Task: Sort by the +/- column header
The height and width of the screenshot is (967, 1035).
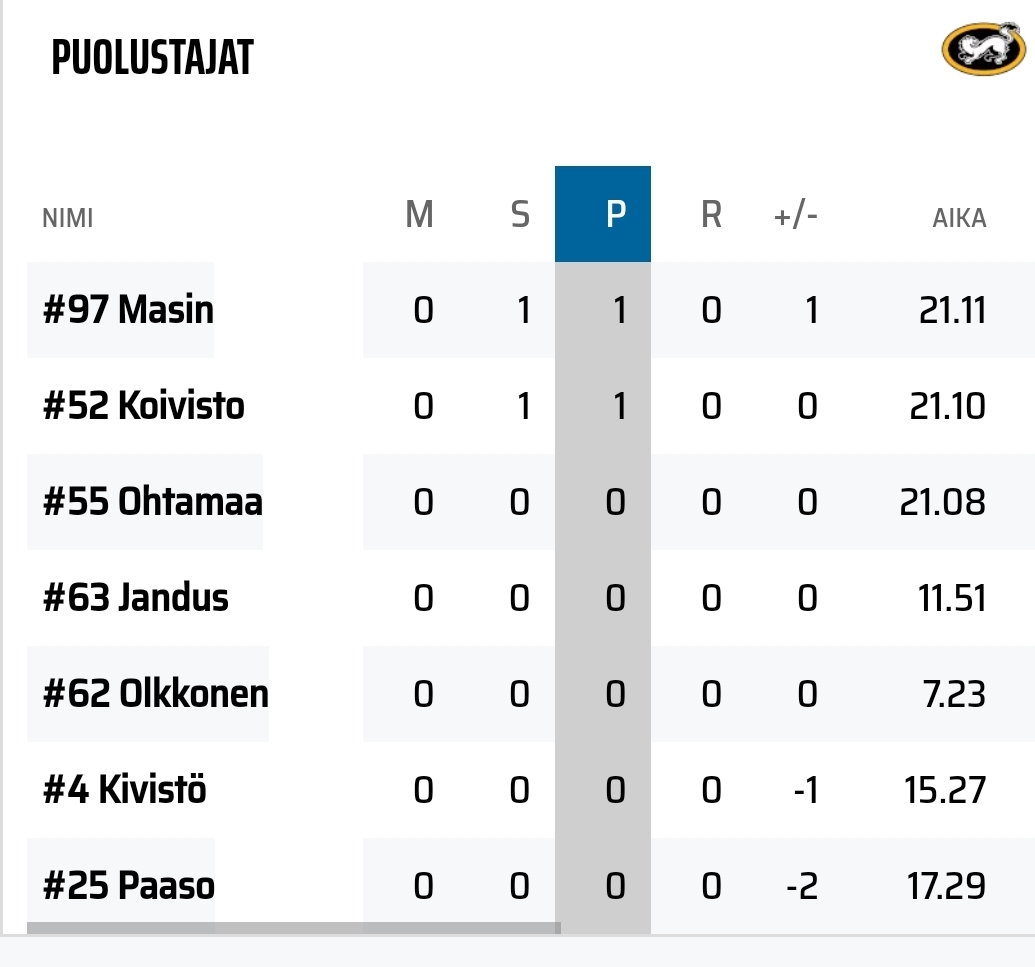Action: pyautogui.click(x=795, y=215)
